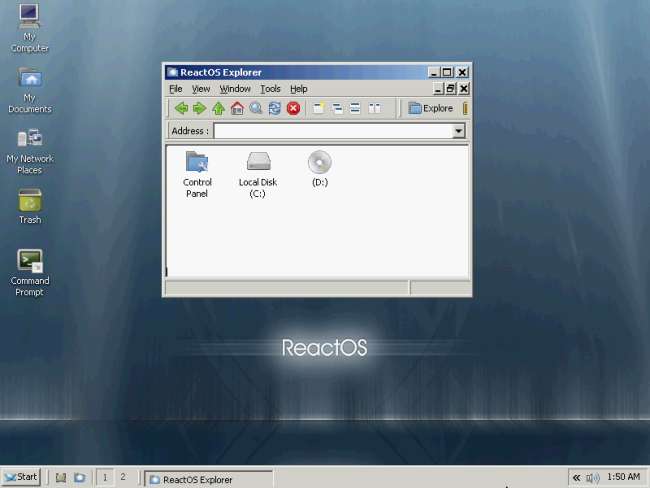
Task: Click the volume speaker tray icon
Action: point(593,478)
